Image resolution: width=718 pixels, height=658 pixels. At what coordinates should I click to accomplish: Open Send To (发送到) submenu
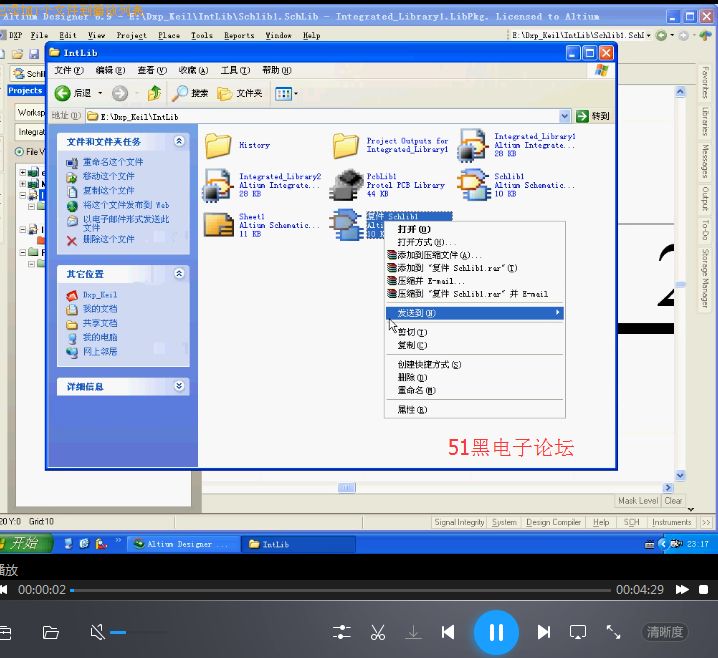tap(475, 313)
